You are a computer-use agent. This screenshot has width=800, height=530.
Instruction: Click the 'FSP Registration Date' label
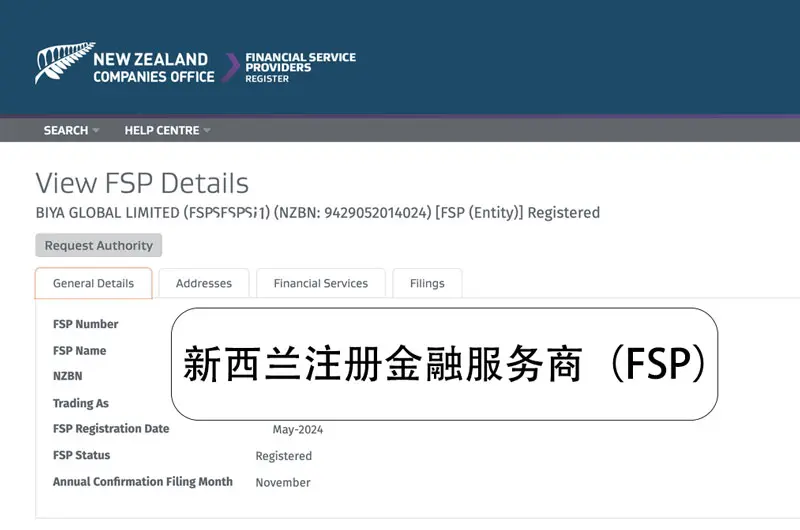click(x=111, y=428)
